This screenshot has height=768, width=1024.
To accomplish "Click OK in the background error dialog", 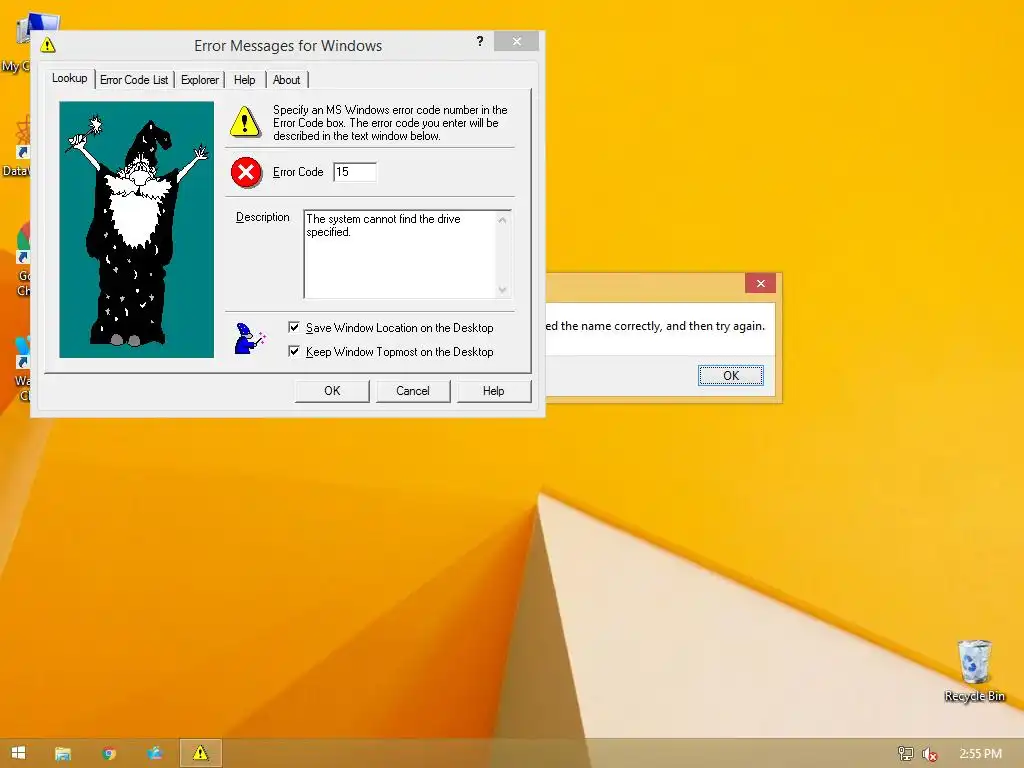I will click(x=731, y=376).
